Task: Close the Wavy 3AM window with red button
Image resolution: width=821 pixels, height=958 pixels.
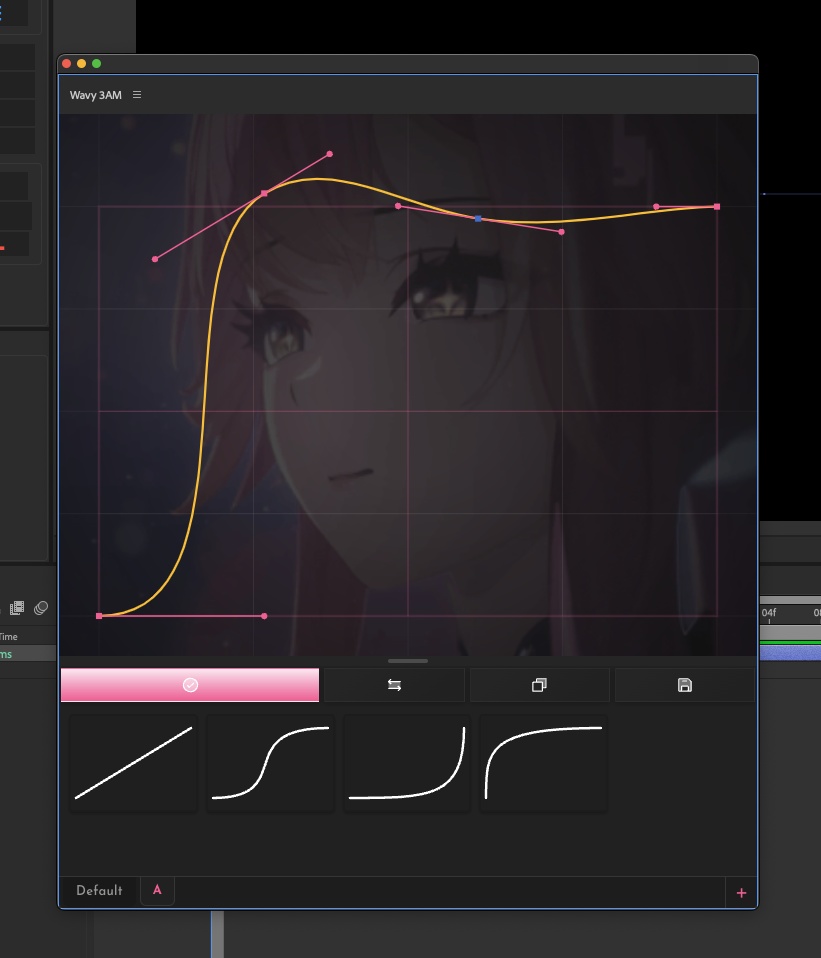Action: (67, 64)
